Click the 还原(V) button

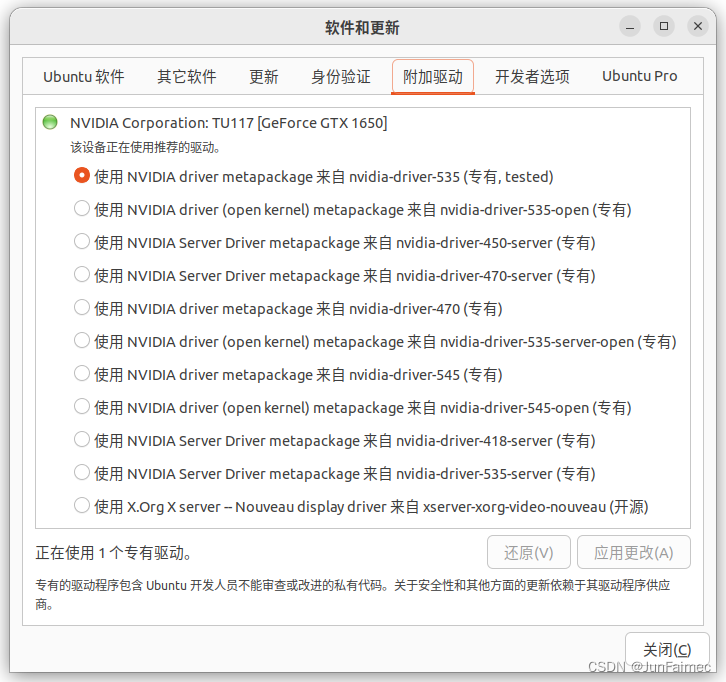click(529, 552)
